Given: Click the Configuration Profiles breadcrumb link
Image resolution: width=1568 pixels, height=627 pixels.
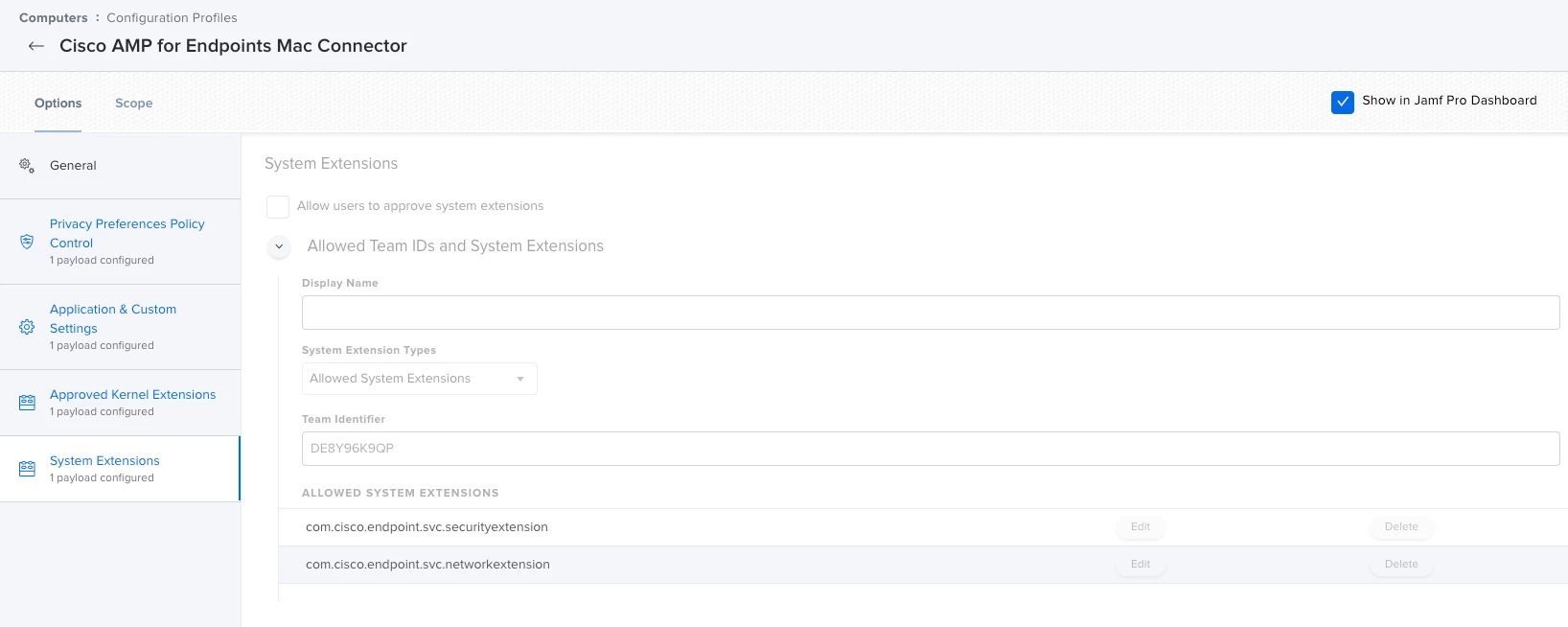Looking at the screenshot, I should point(172,17).
